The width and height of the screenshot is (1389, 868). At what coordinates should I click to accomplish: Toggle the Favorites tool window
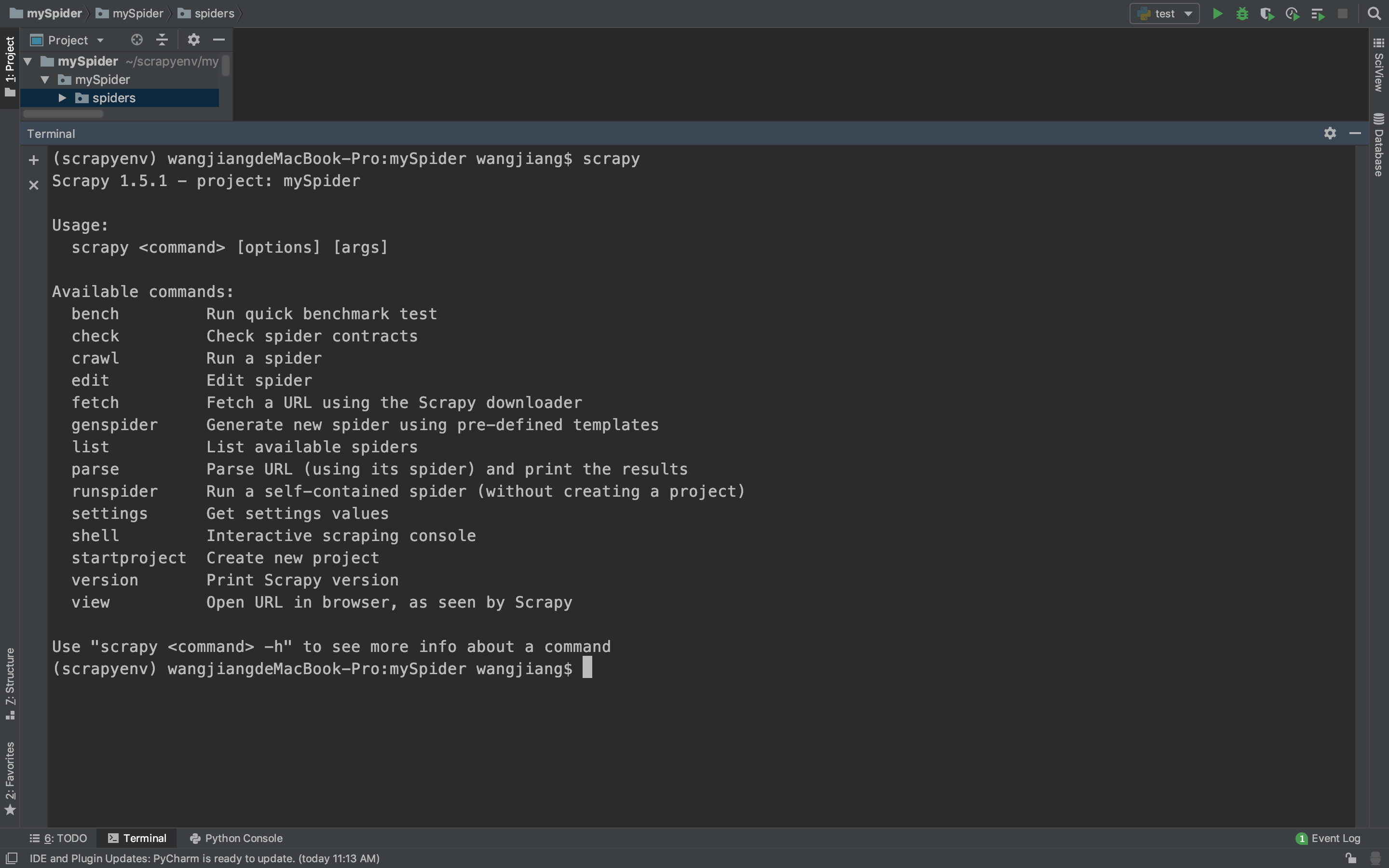point(10,778)
